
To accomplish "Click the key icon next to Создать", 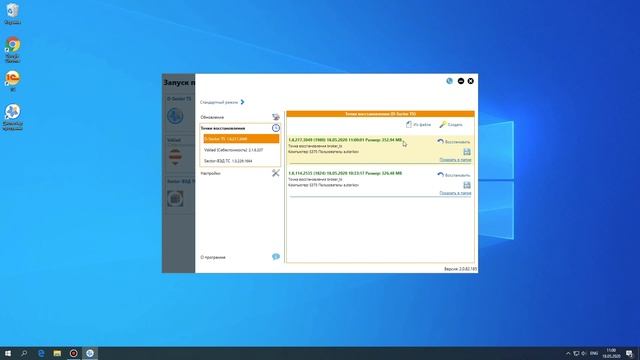I will click(x=442, y=124).
